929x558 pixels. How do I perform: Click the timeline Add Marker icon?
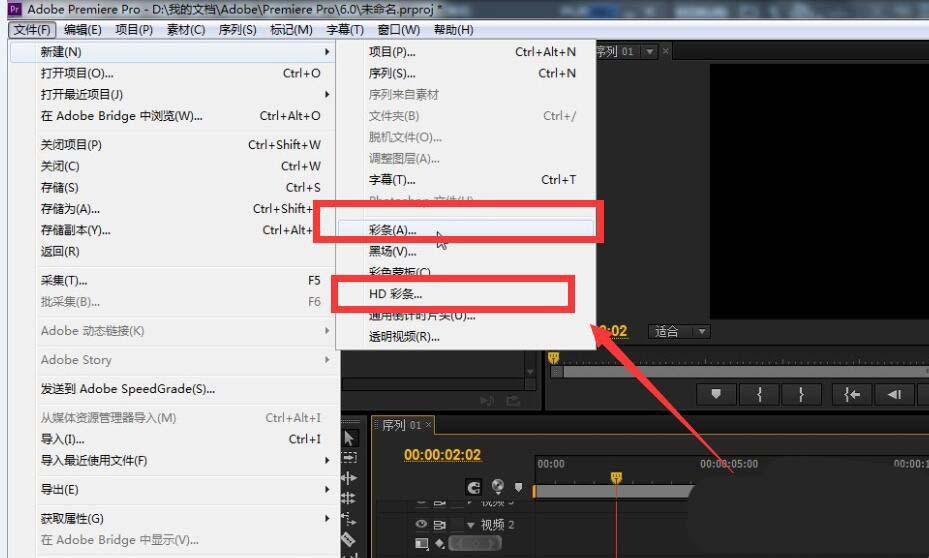click(x=519, y=487)
